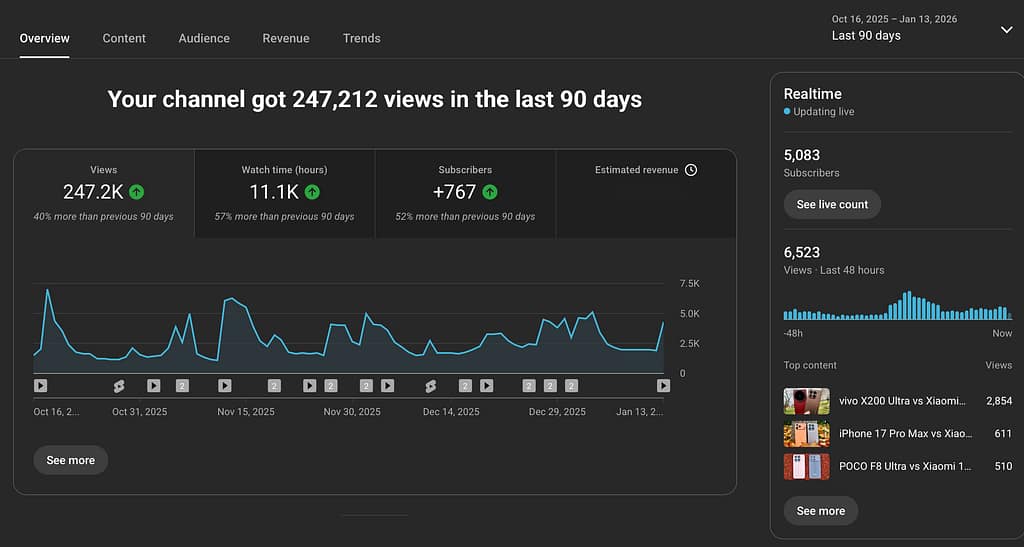This screenshot has height=547, width=1024.
Task: Click See more below the views chart
Action: 70,460
